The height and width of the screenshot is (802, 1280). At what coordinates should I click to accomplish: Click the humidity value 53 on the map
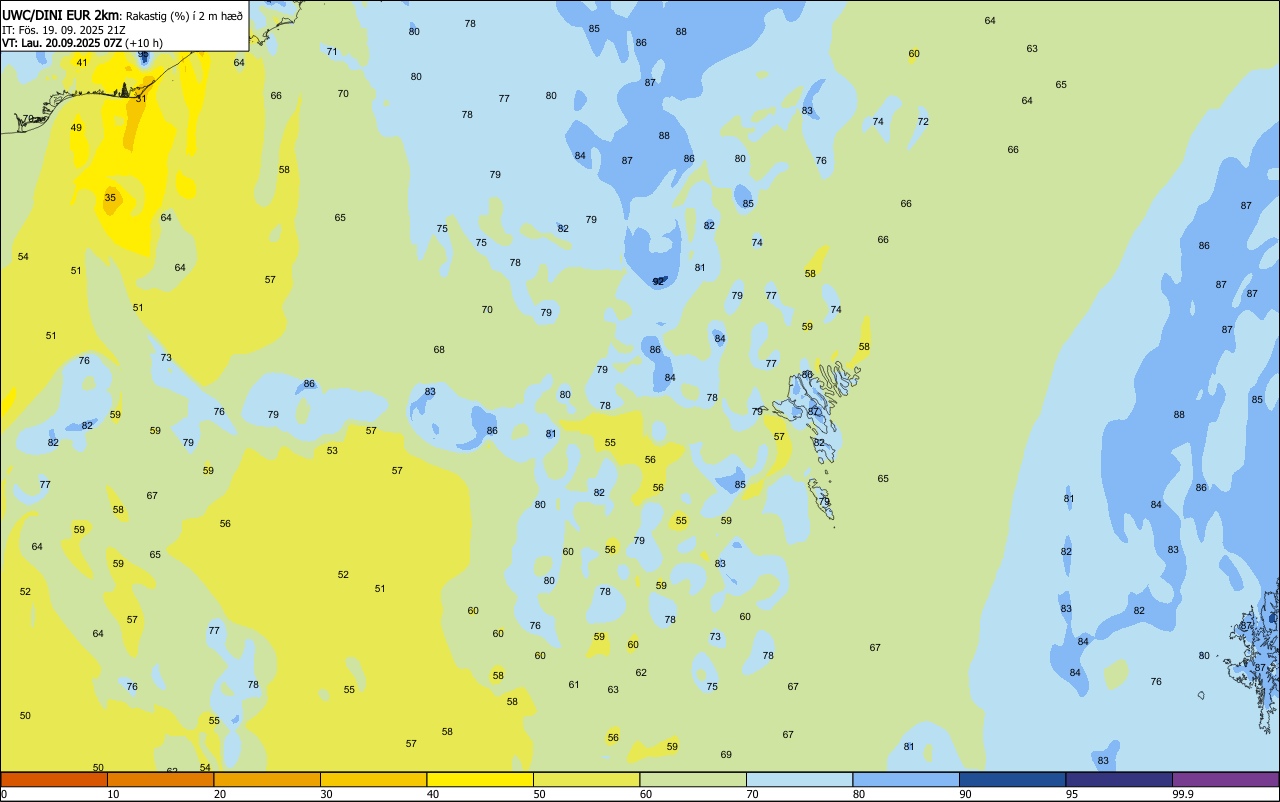332,451
